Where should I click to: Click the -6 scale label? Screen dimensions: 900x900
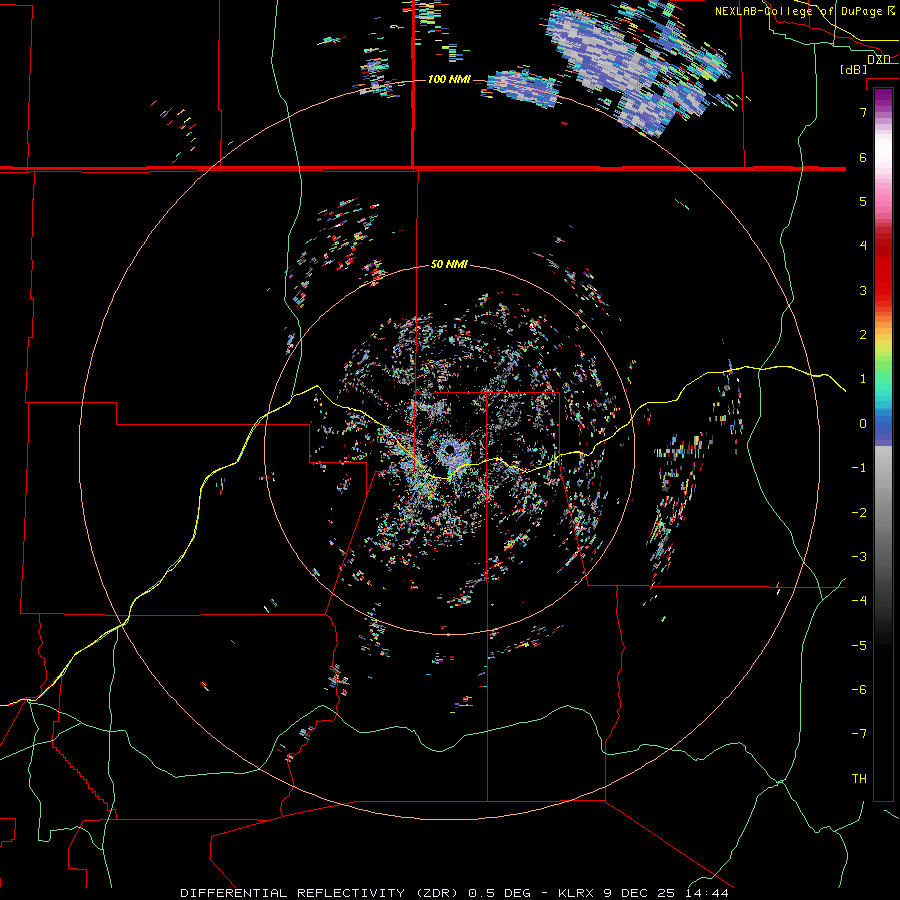859,690
